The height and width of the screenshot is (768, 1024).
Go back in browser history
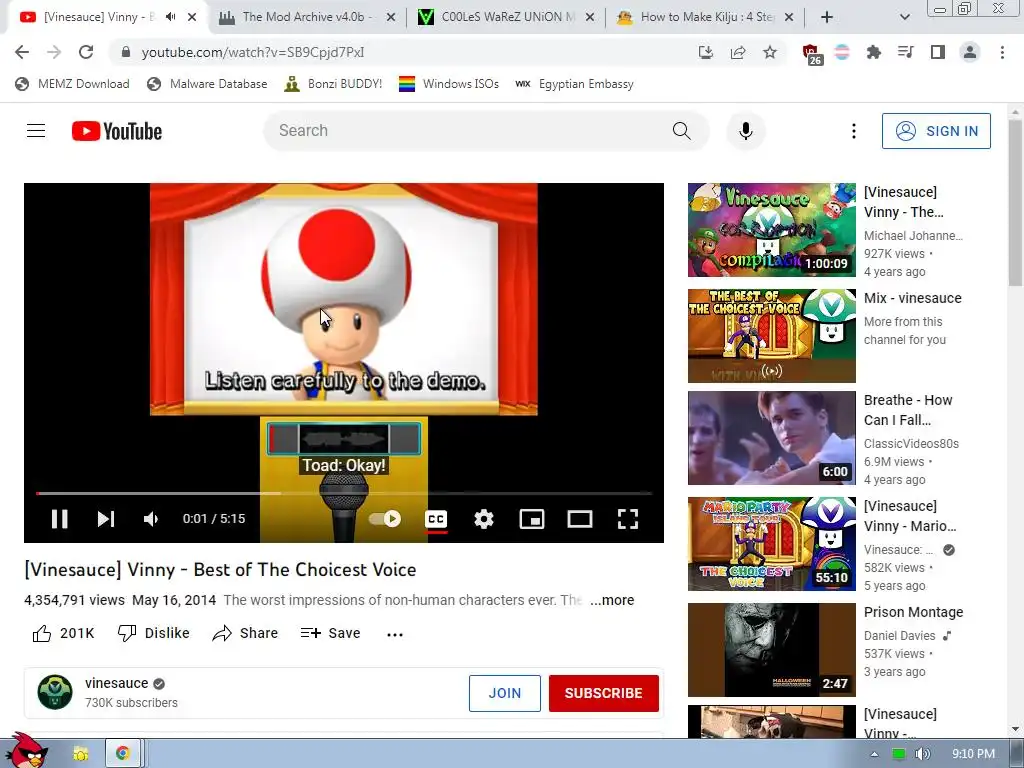(22, 52)
